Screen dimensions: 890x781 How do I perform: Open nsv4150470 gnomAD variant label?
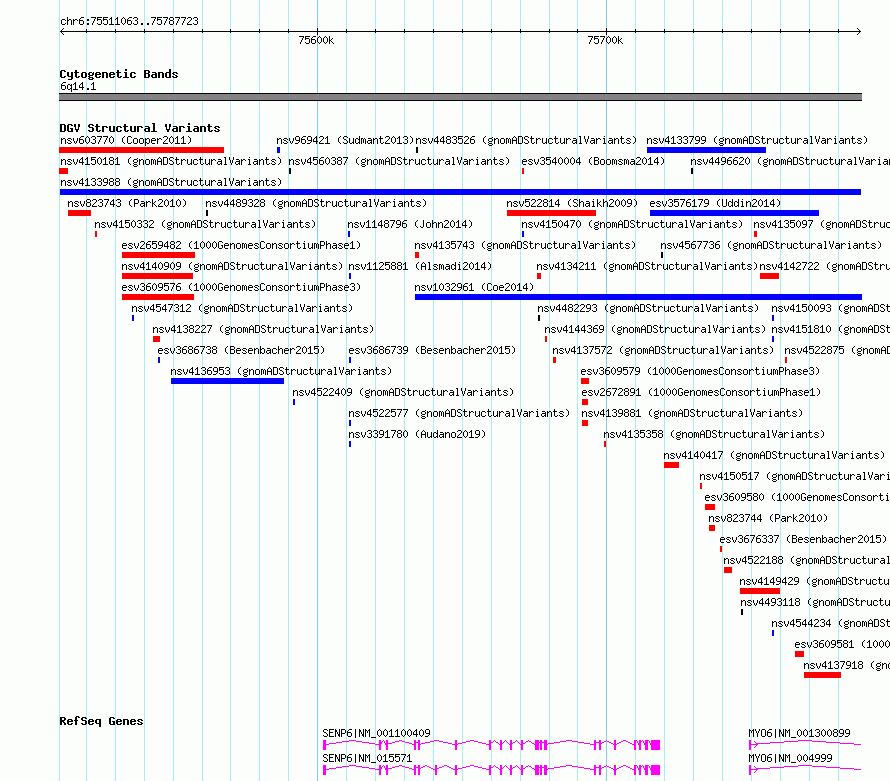click(632, 224)
